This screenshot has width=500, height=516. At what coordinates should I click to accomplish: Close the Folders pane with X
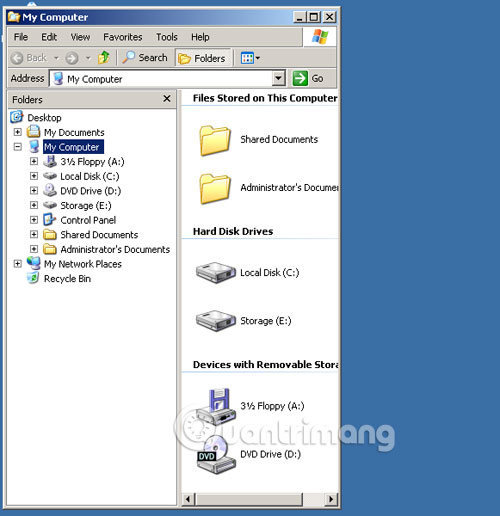coord(167,99)
